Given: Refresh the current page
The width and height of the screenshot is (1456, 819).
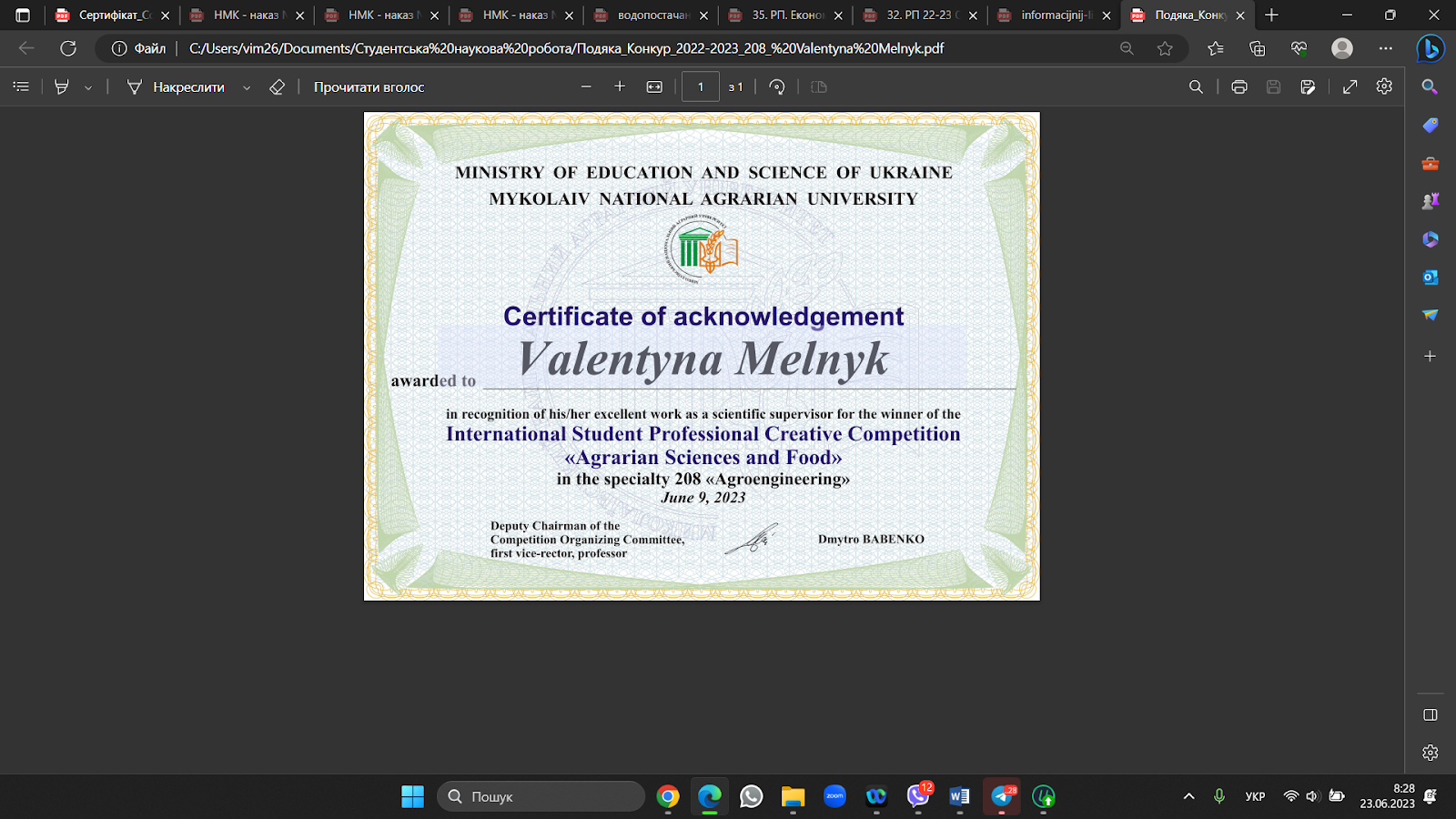Looking at the screenshot, I should pos(68,48).
